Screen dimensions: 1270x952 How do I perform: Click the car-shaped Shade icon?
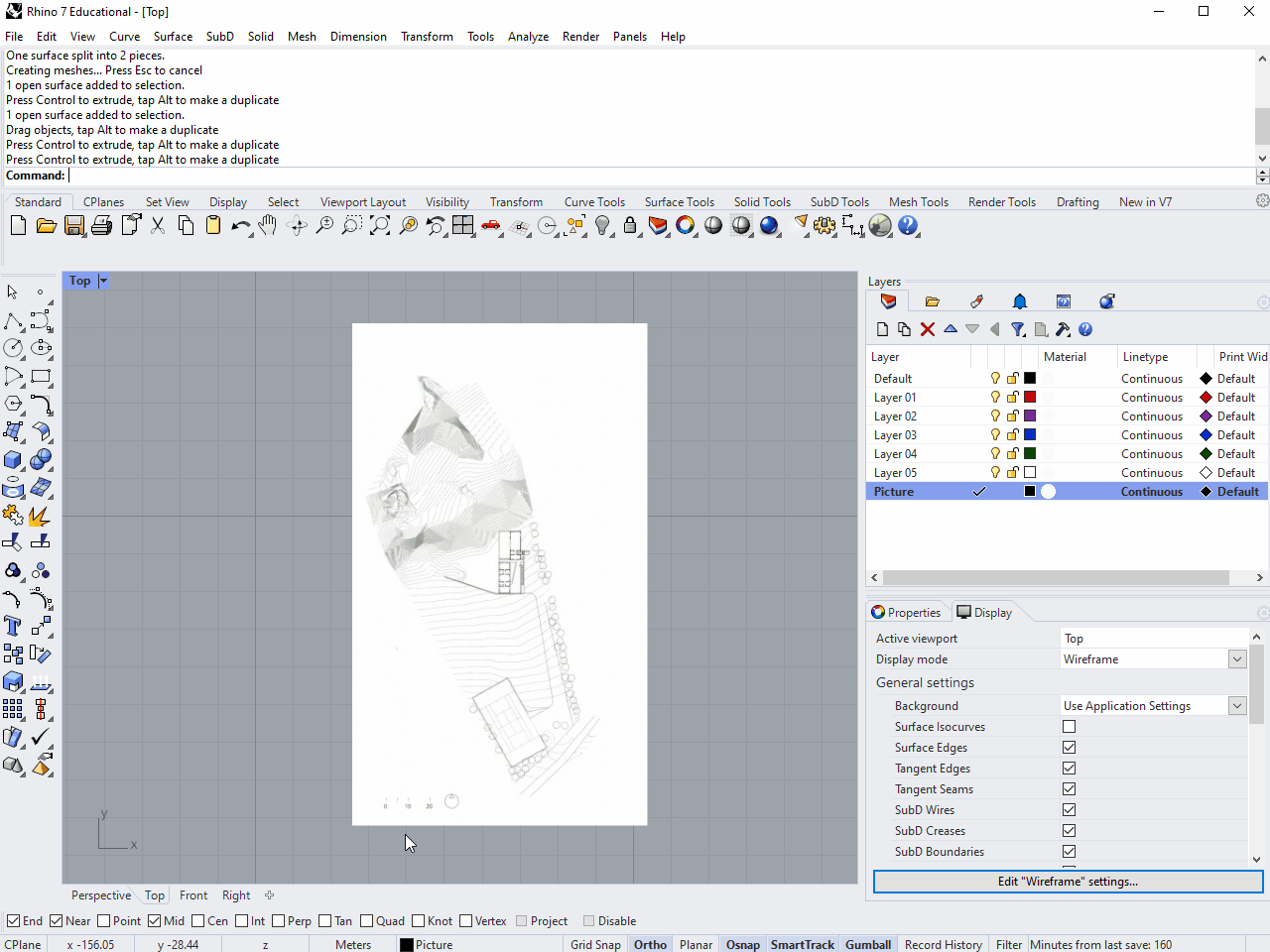tap(491, 226)
